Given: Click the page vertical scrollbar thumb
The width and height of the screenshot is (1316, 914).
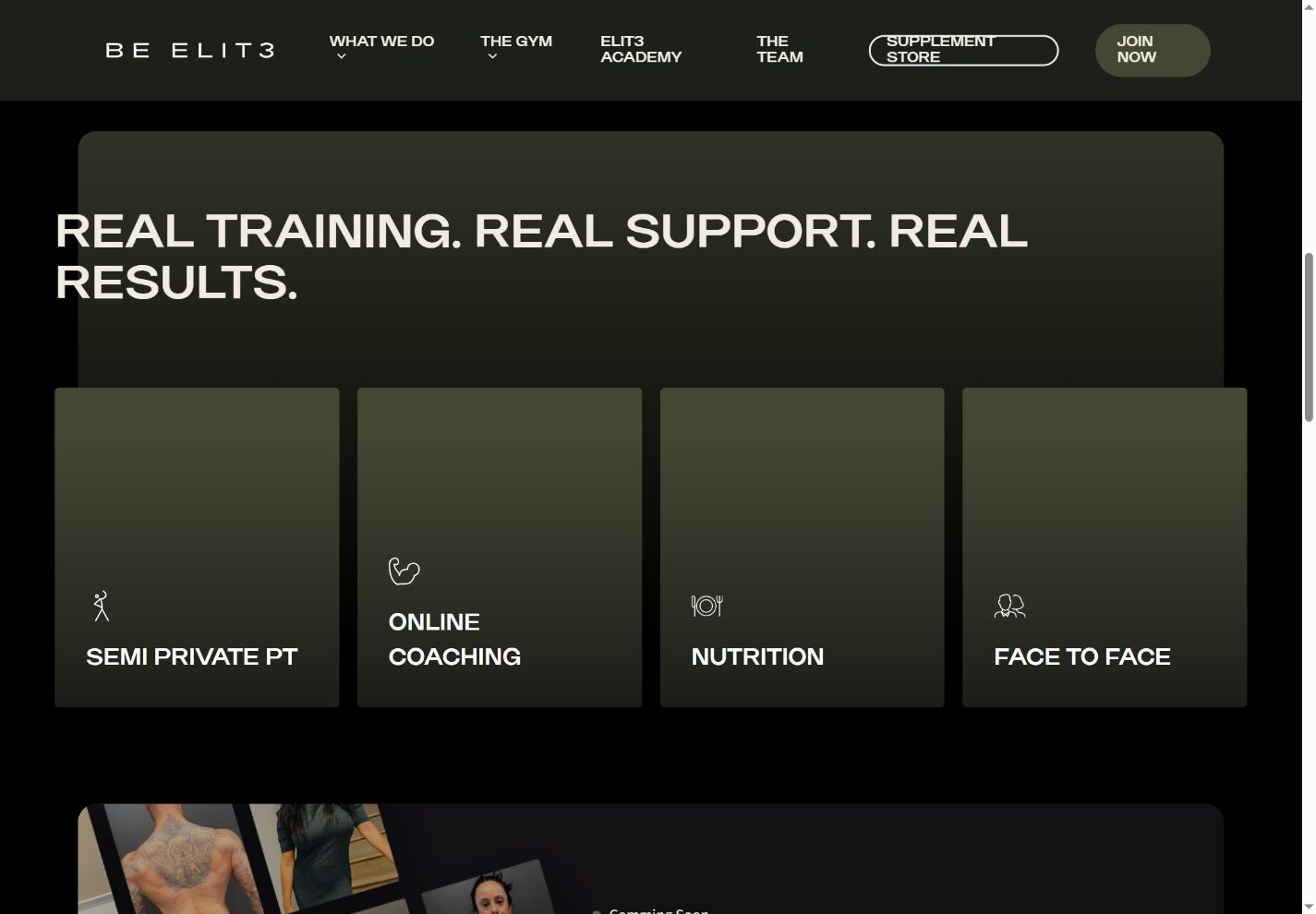Looking at the screenshot, I should 1309,337.
